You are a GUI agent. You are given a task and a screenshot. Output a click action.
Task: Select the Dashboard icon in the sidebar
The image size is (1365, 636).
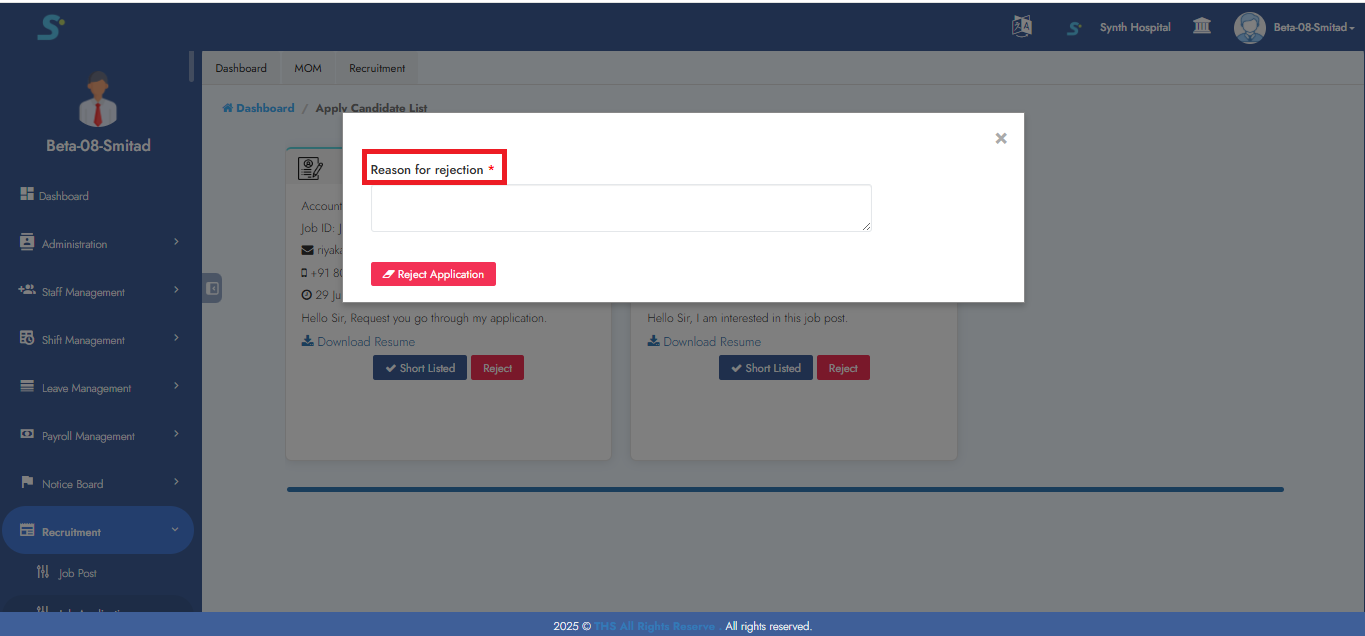(x=27, y=195)
